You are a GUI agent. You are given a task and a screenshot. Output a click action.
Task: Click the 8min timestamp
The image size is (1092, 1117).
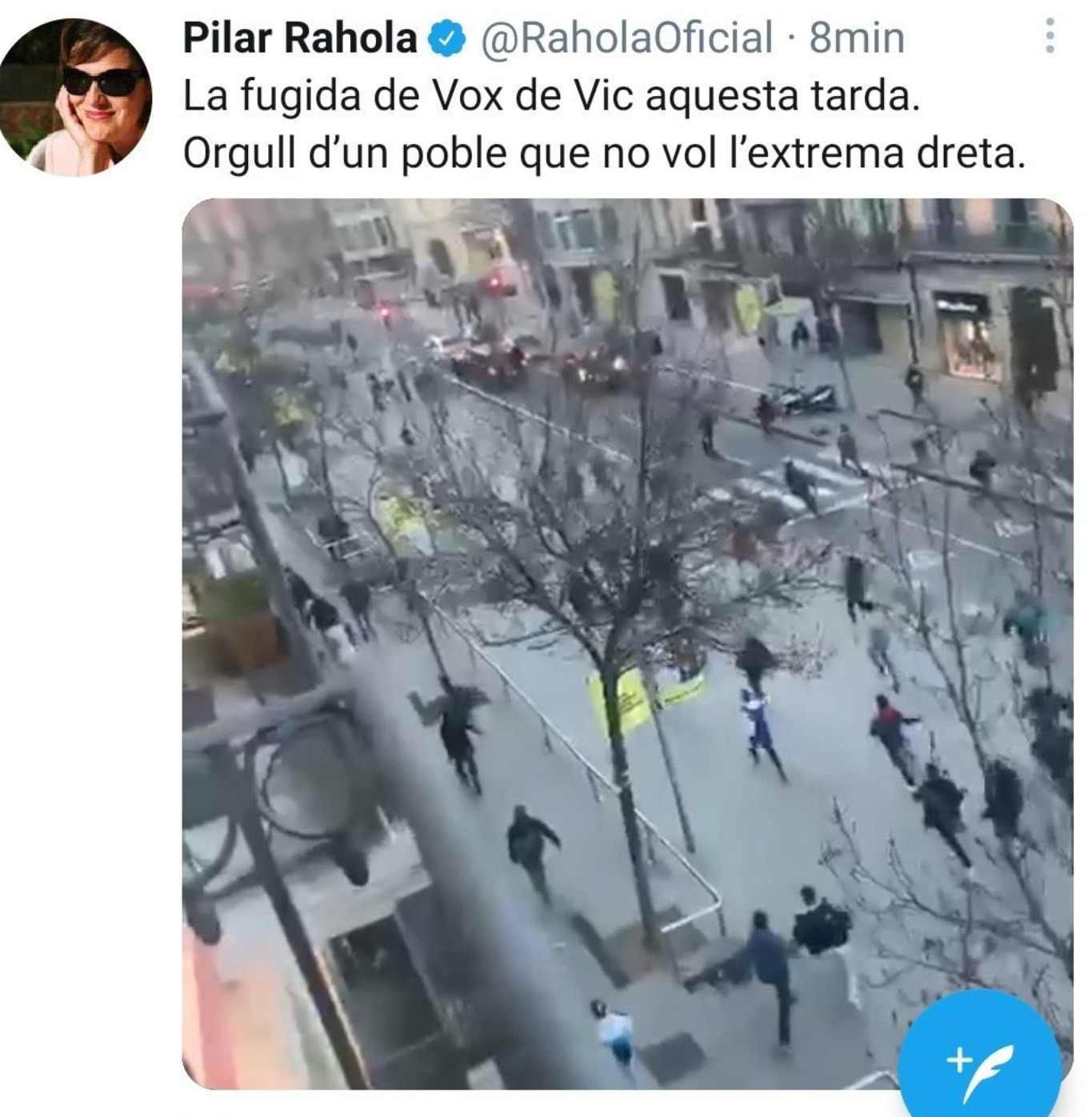857,38
